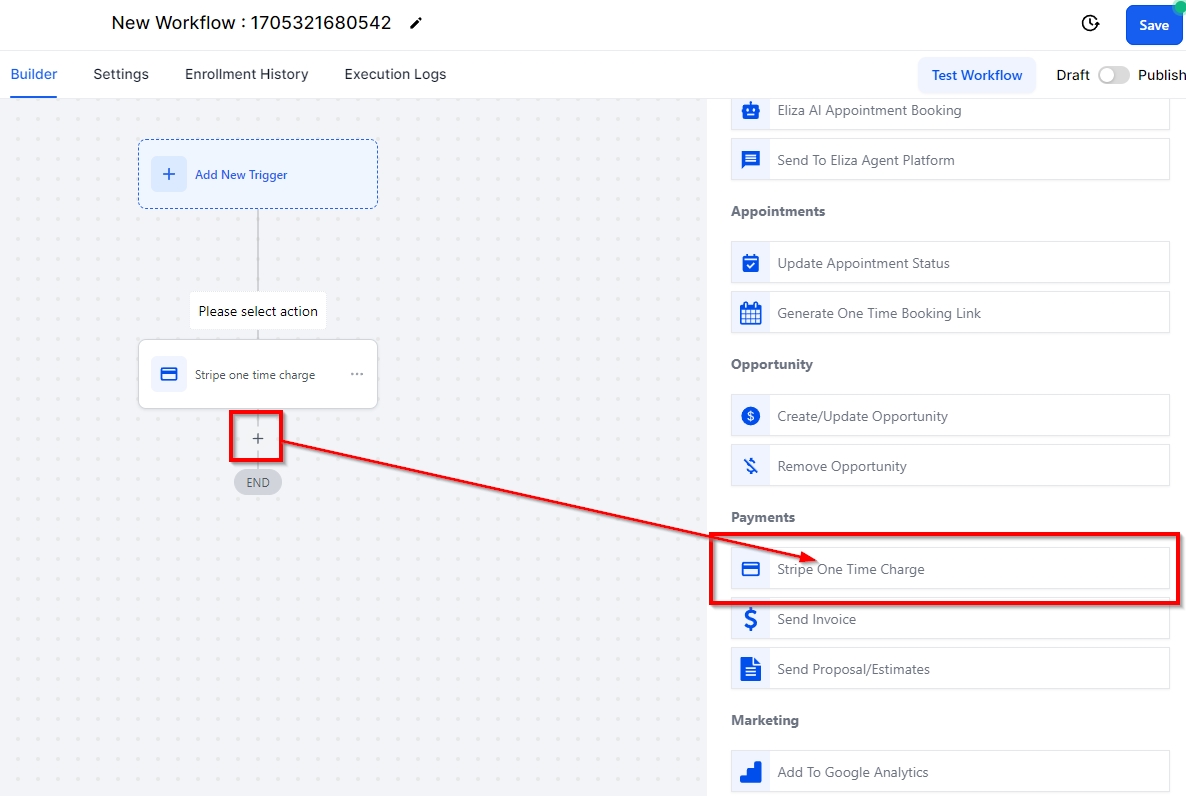Toggle the Draft/Publish switch
The image size is (1186, 796).
(1113, 75)
